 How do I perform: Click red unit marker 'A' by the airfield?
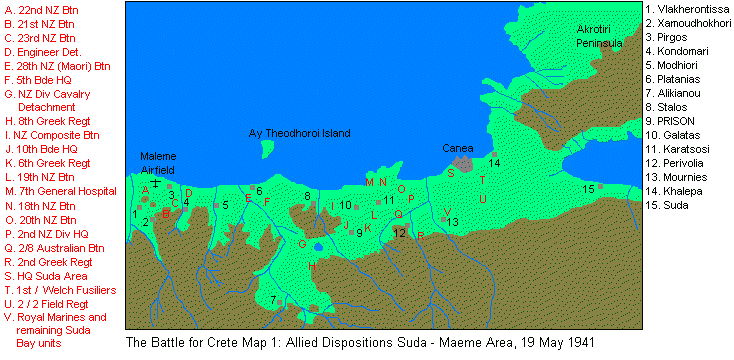[146, 190]
